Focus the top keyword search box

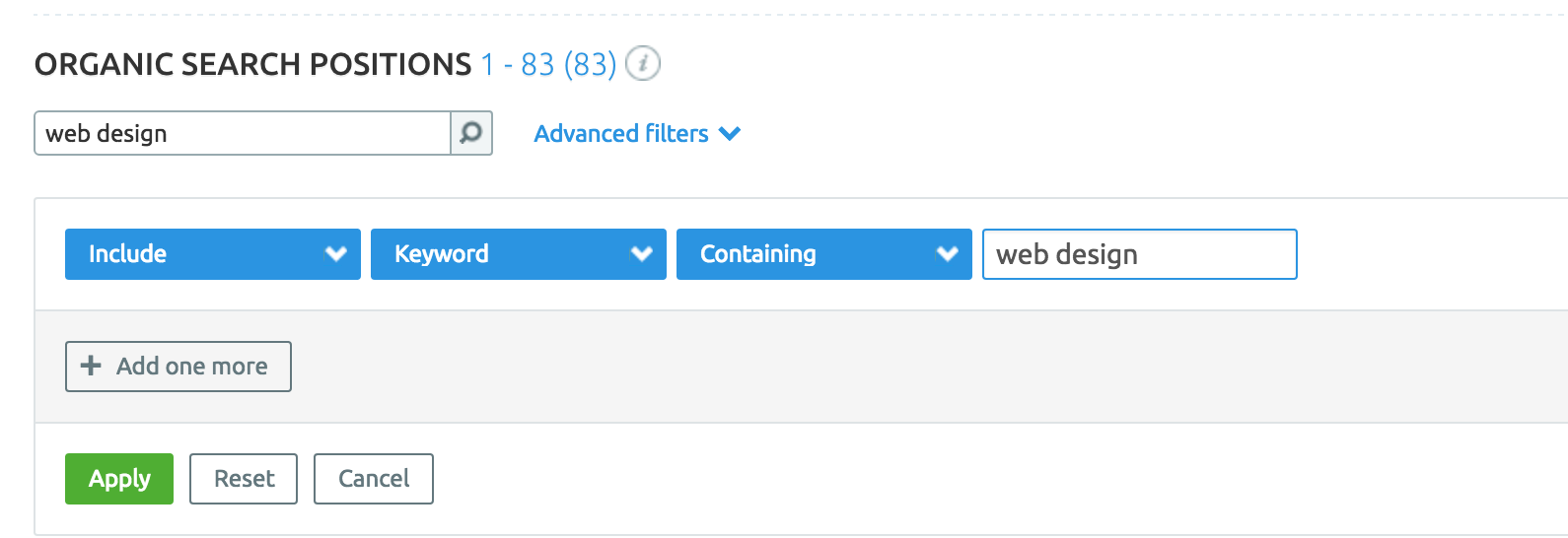click(243, 133)
